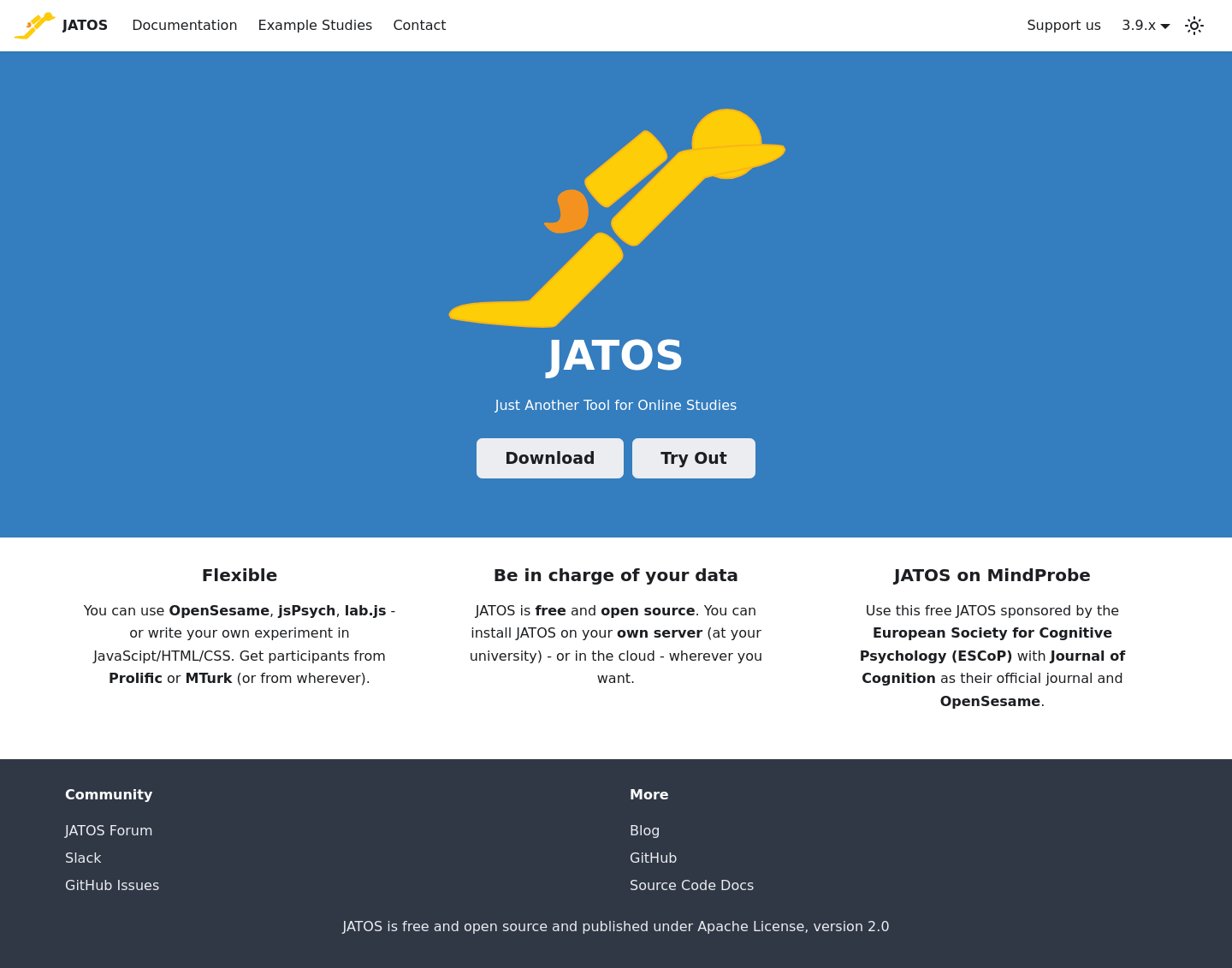Click the "Just Another Tool for Online Studies" tagline
The height and width of the screenshot is (968, 1232).
point(616,405)
